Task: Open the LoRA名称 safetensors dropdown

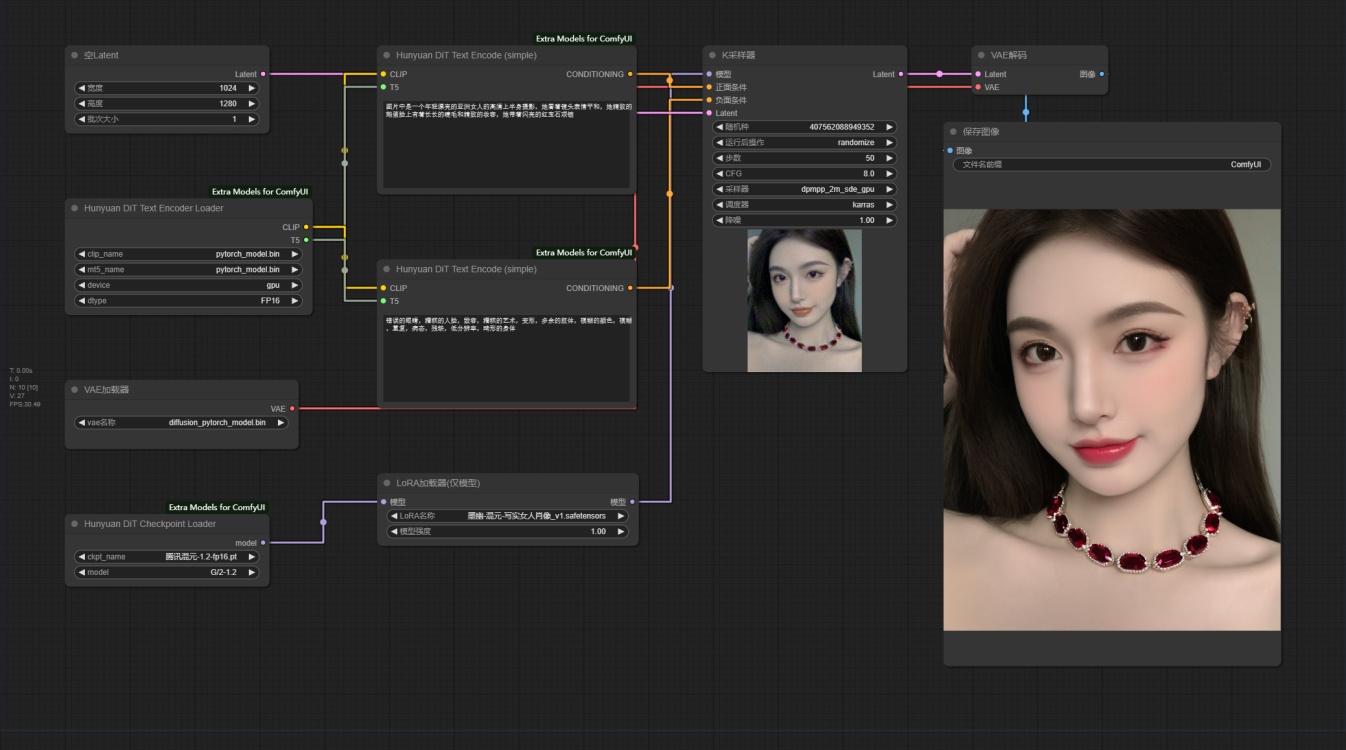Action: click(x=507, y=516)
